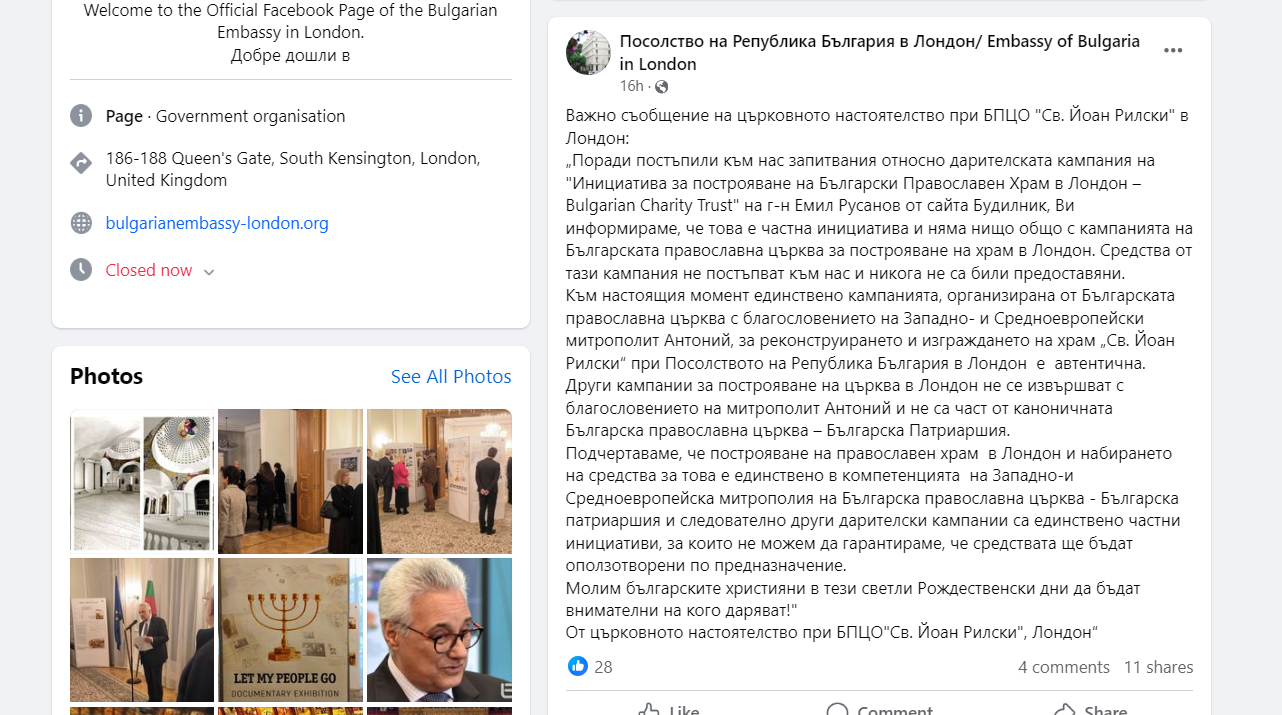Click the page info icon beside Government organisation
The width and height of the screenshot is (1282, 715).
click(x=81, y=116)
